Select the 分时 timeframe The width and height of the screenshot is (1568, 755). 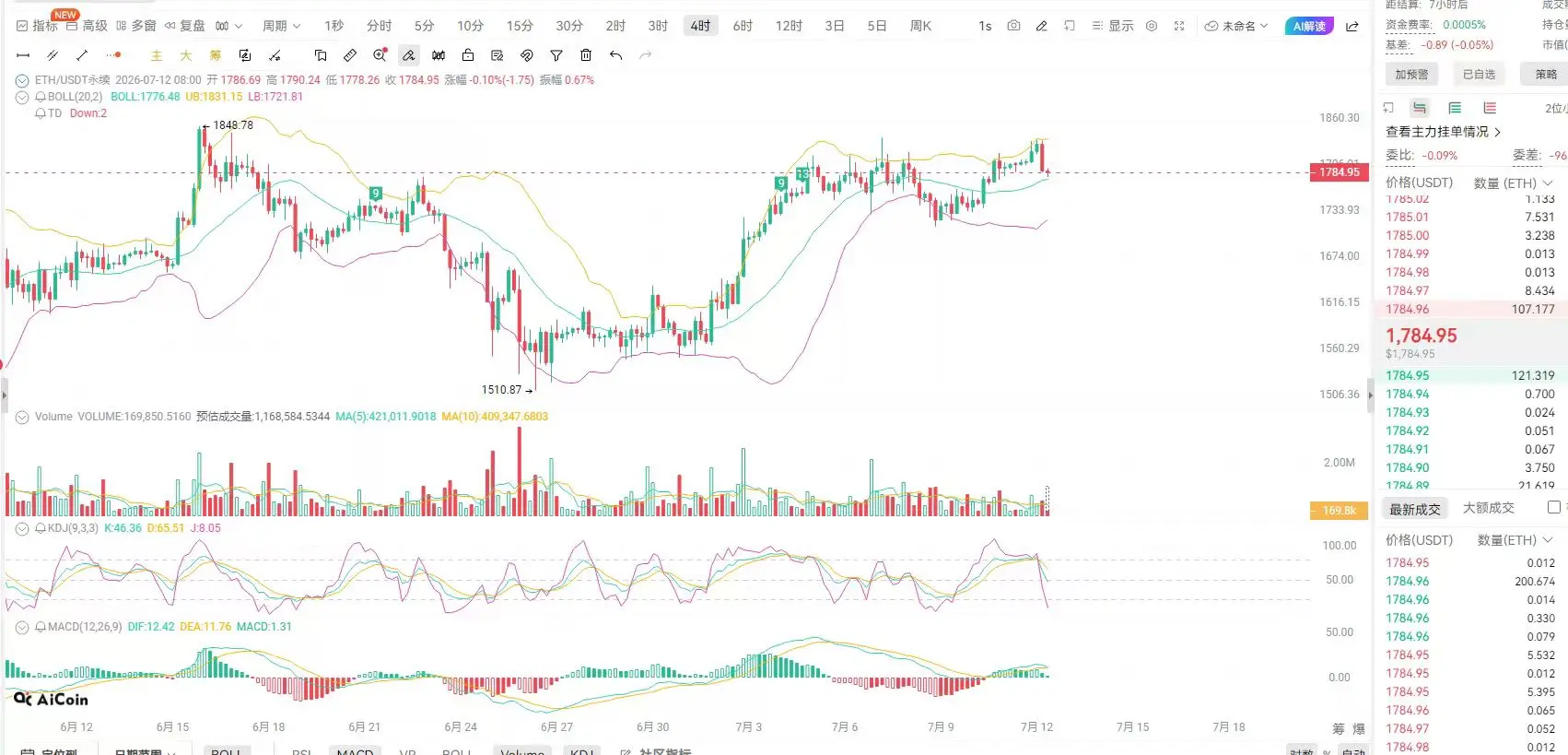coord(379,26)
